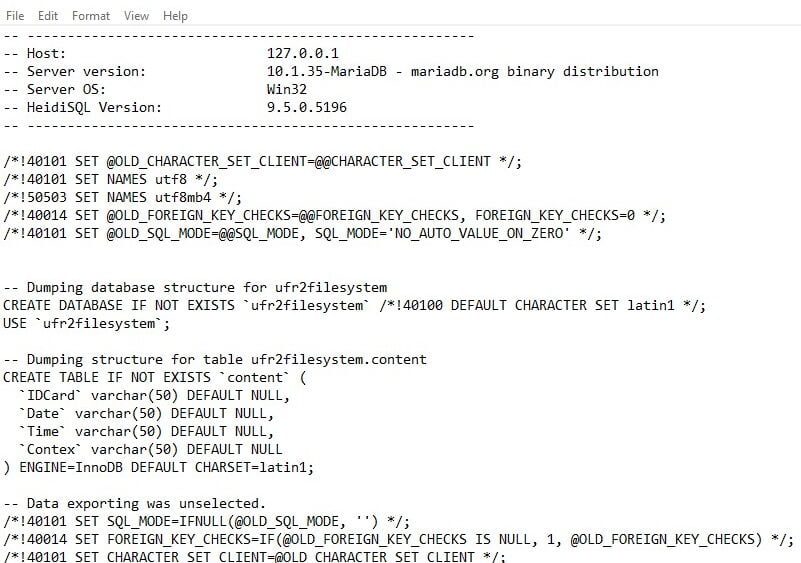This screenshot has height=563, width=801.
Task: Open the File menu
Action: click(x=15, y=16)
